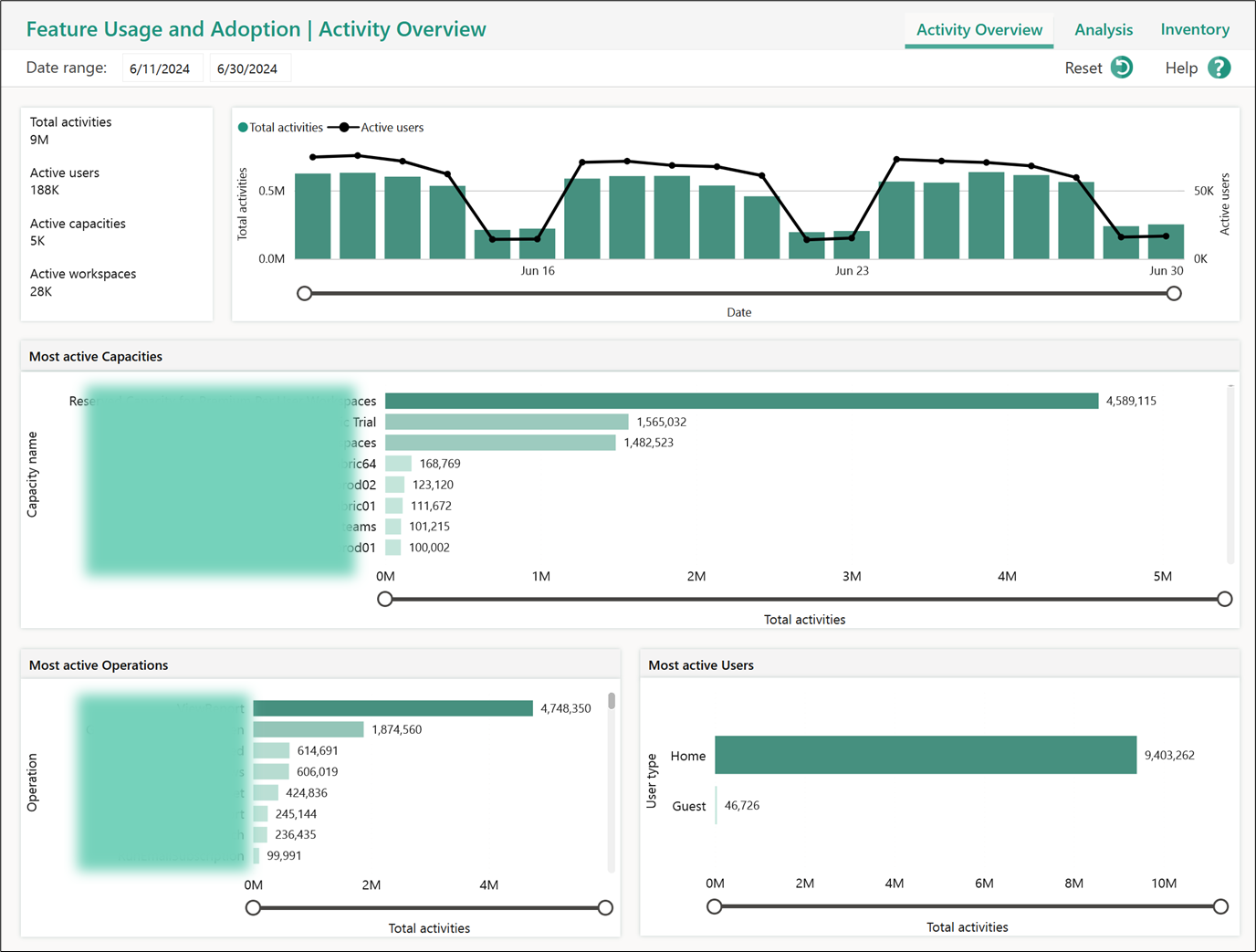The width and height of the screenshot is (1256, 952).
Task: Select the Home user type bar
Action: pos(926,756)
